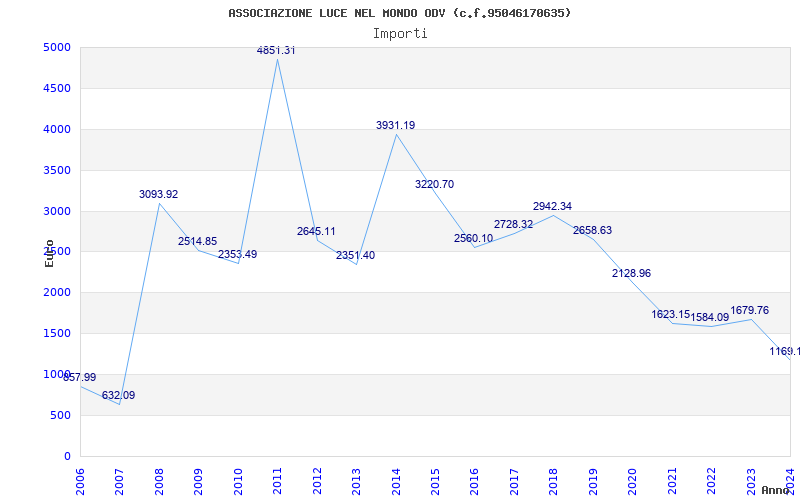The height and width of the screenshot is (500, 800).
Task: Select the 2019 x-axis year label
Action: [593, 481]
